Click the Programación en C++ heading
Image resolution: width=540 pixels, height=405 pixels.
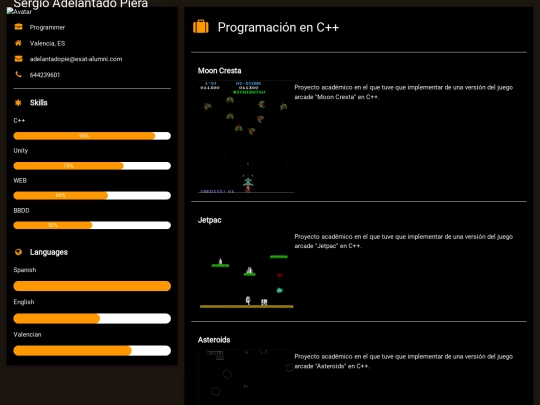[x=278, y=27]
